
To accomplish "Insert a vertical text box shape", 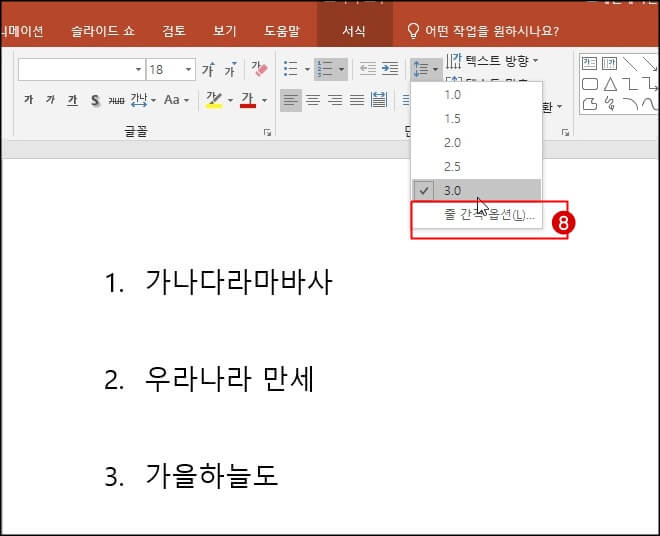I will pyautogui.click(x=609, y=64).
